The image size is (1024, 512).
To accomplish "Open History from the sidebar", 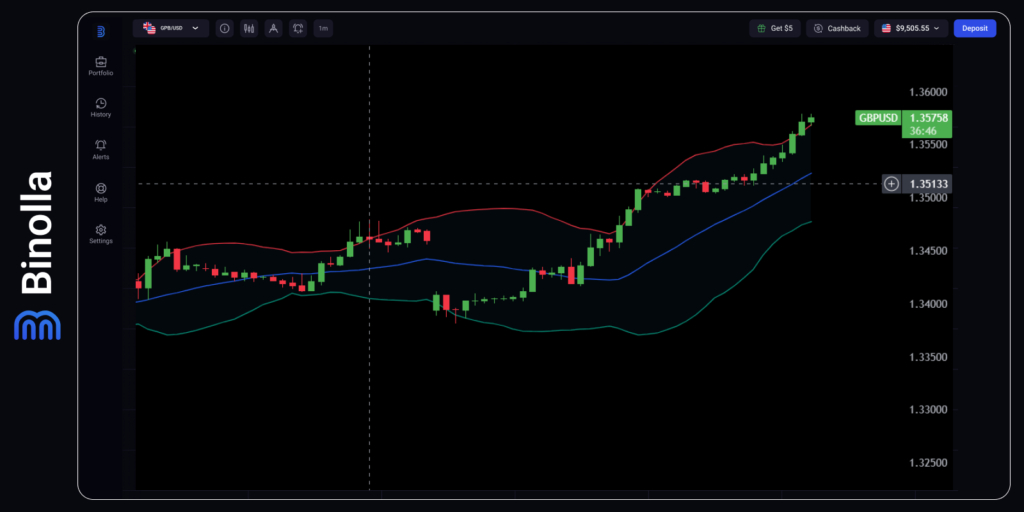I will pos(101,108).
